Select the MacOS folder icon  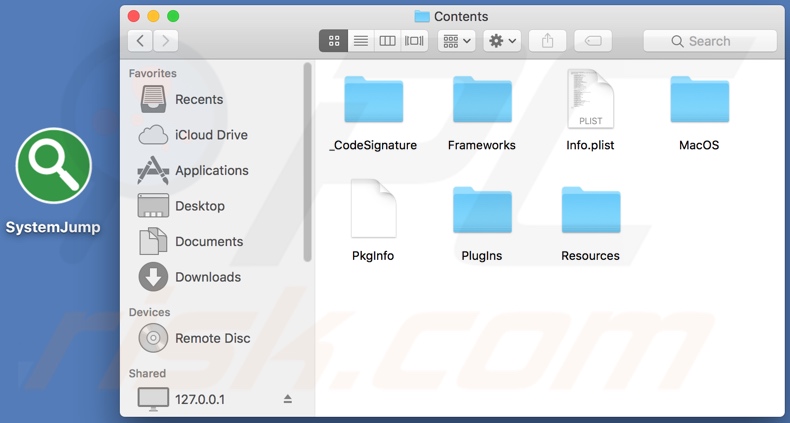click(x=699, y=100)
